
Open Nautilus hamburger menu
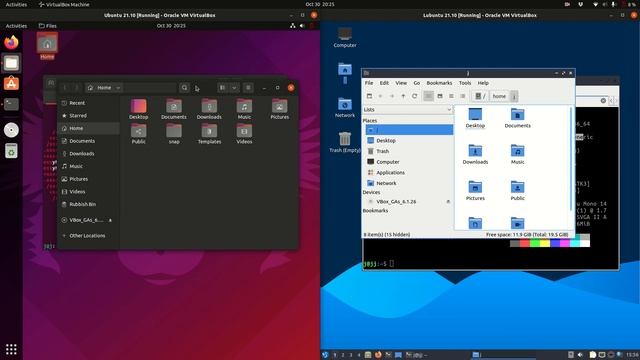point(248,88)
